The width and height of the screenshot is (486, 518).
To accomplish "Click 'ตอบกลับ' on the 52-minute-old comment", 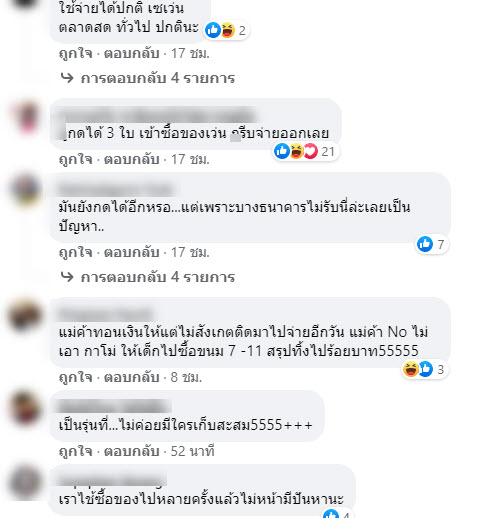I will point(131,451).
